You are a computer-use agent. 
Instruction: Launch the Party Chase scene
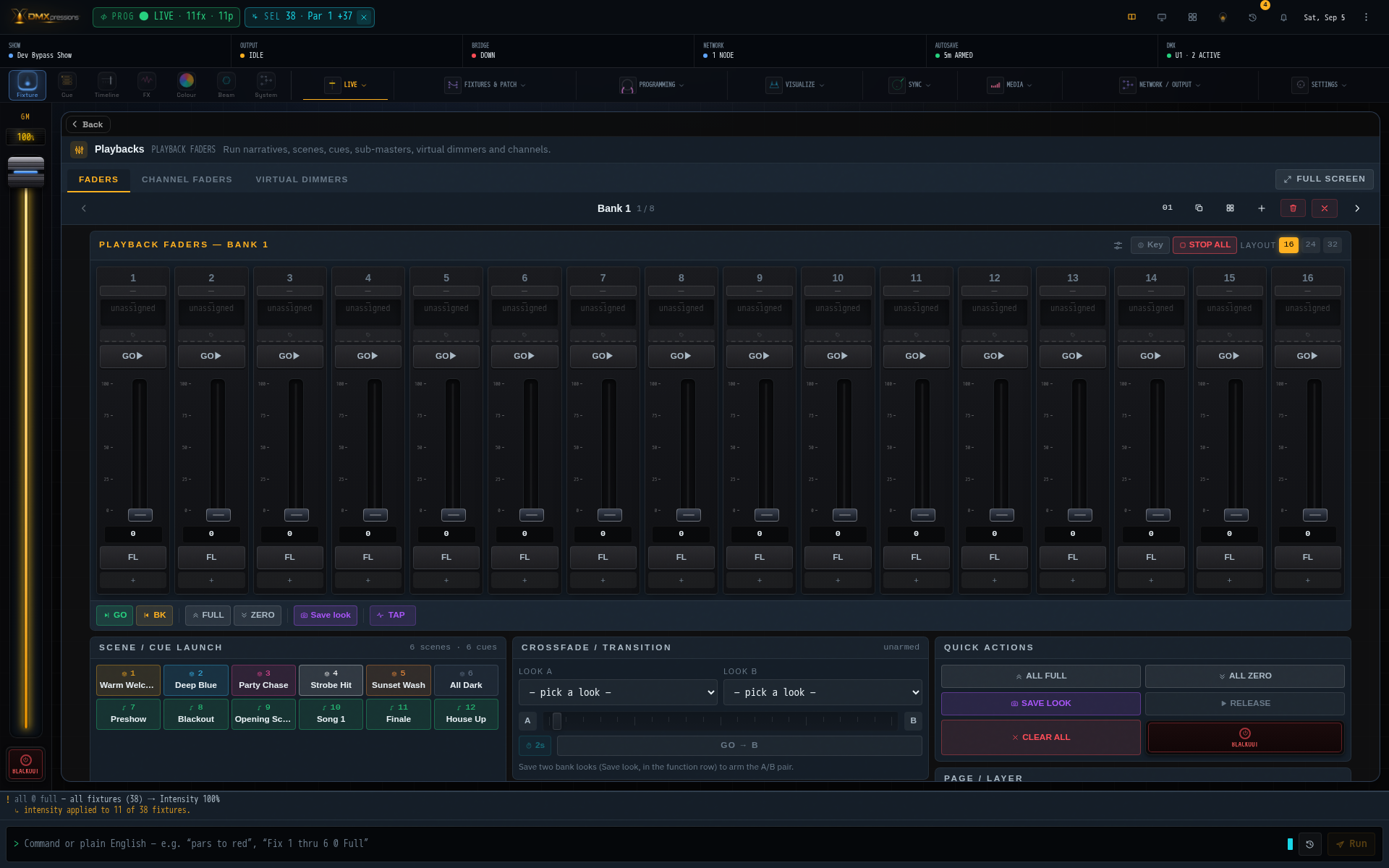click(x=264, y=680)
